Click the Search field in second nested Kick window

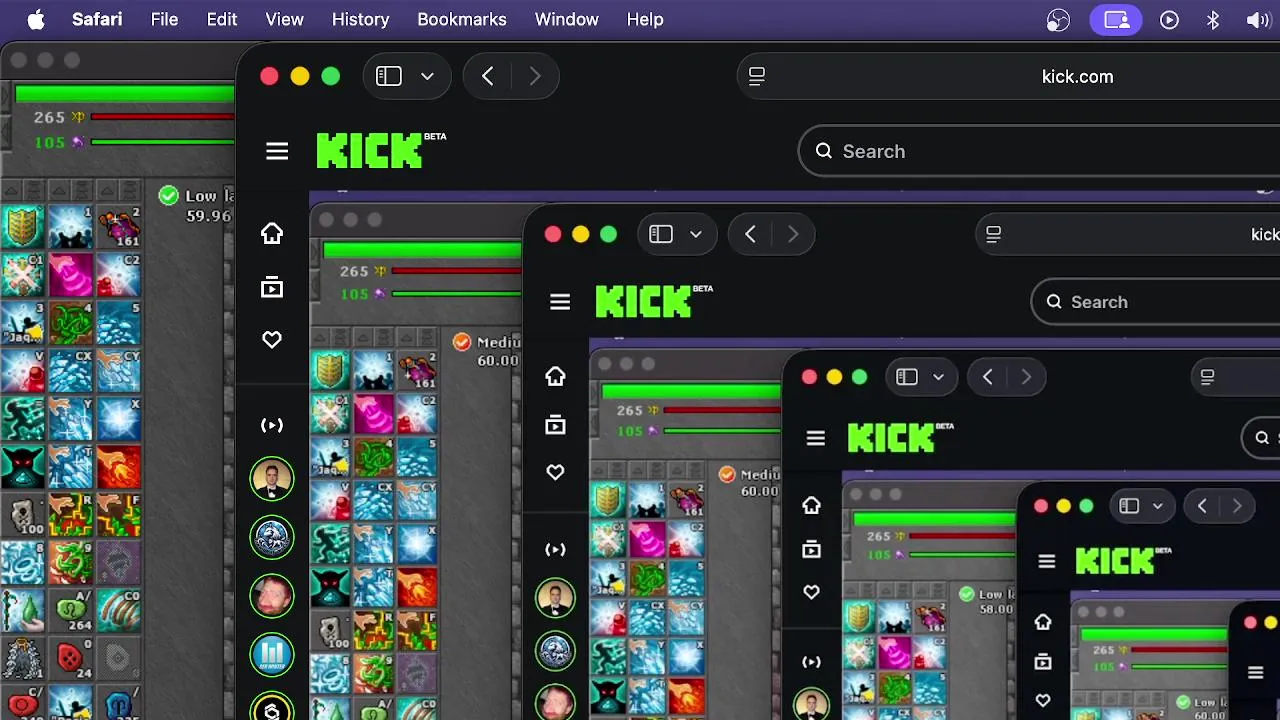pos(1156,302)
